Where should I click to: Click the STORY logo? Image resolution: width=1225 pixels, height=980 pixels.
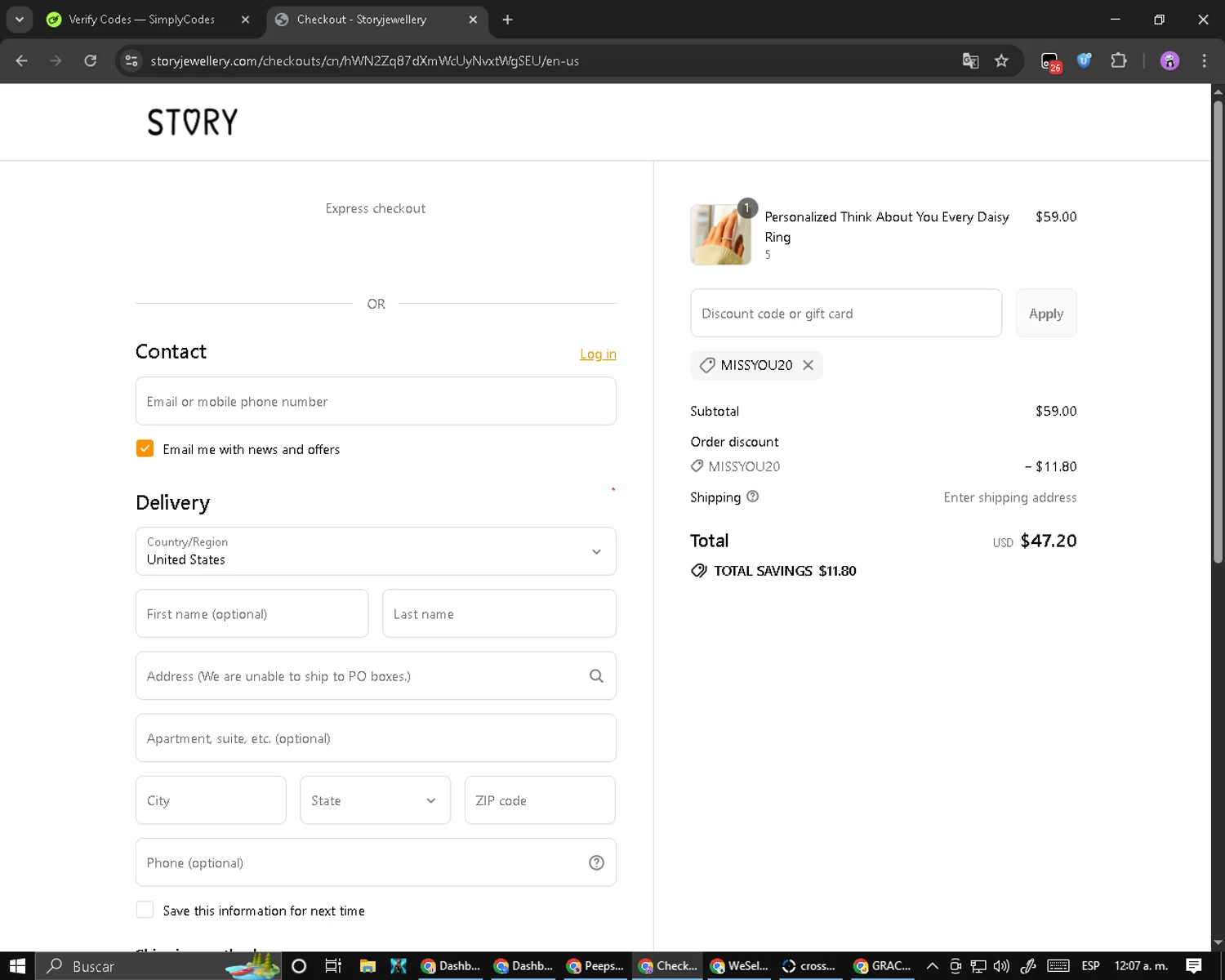pos(193,122)
